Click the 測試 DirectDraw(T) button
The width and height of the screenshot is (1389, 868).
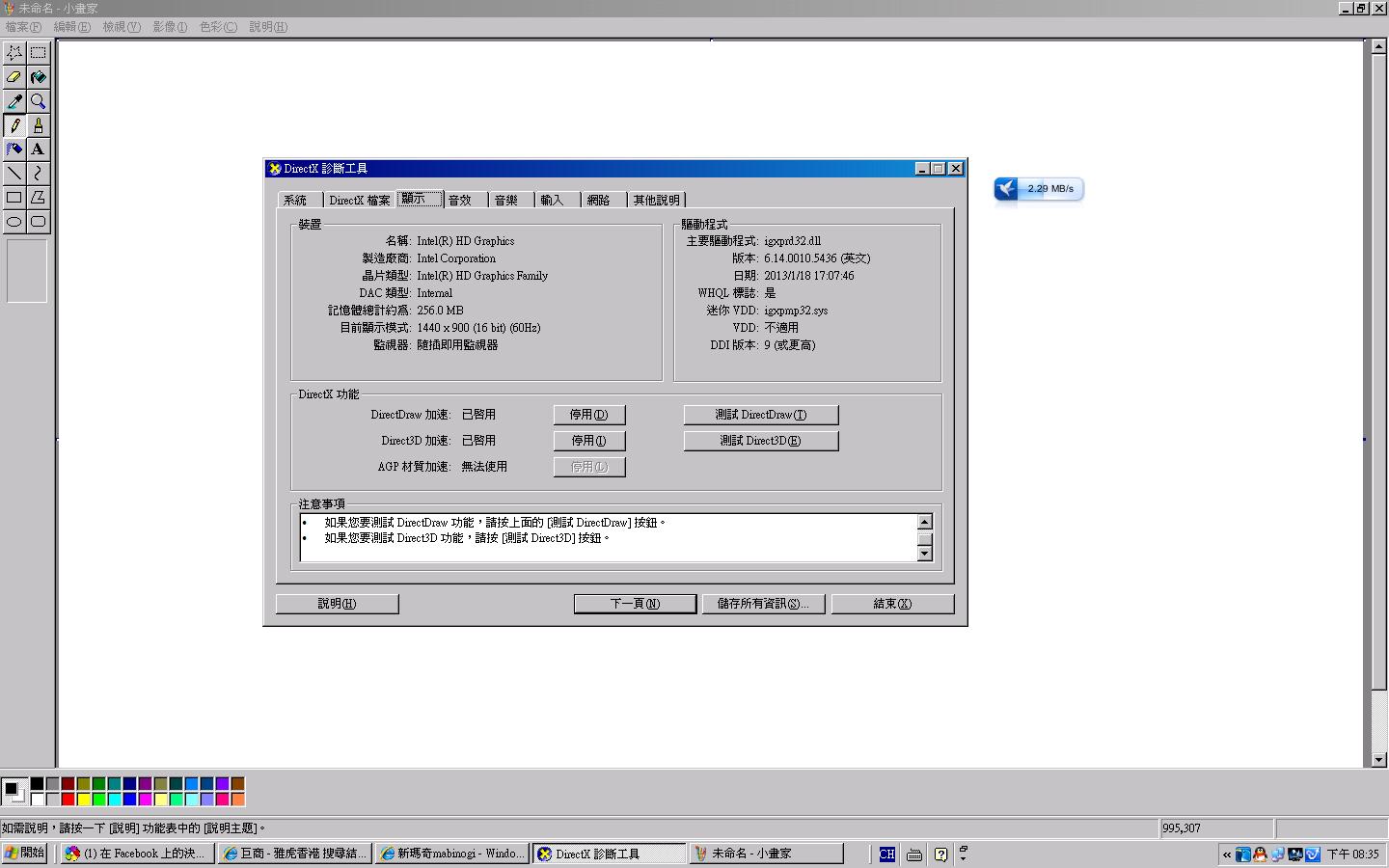pyautogui.click(x=760, y=415)
